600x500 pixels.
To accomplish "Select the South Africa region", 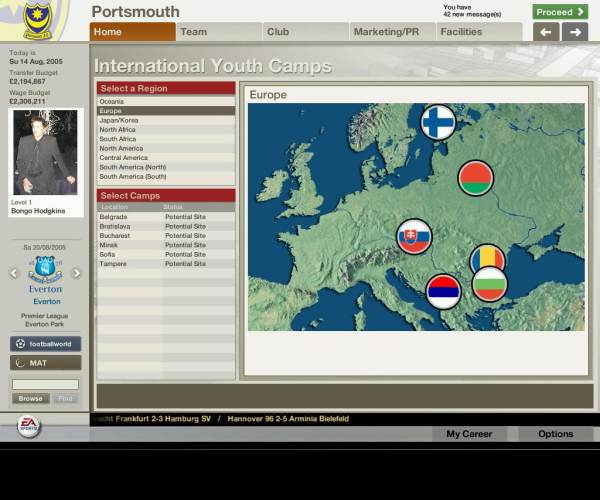I will click(166, 139).
